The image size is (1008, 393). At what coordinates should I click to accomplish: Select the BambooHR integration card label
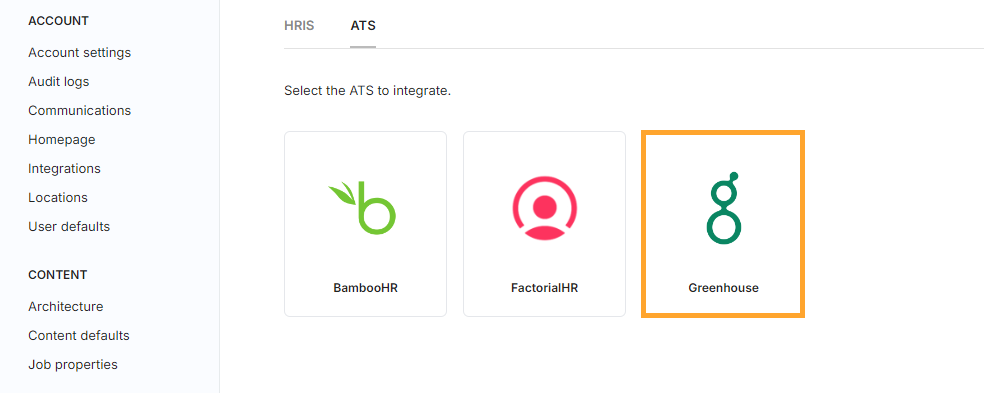(365, 288)
